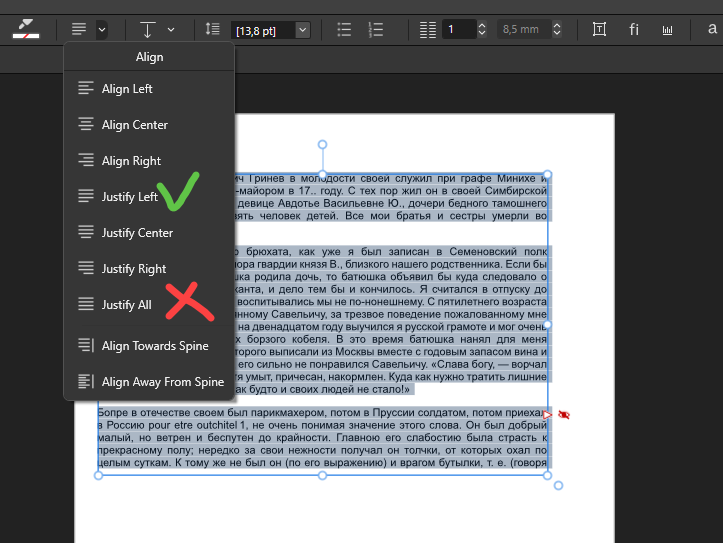Screen dimensions: 723x543
Task: Adjust the gutter width stepper arrows
Action: point(557,30)
